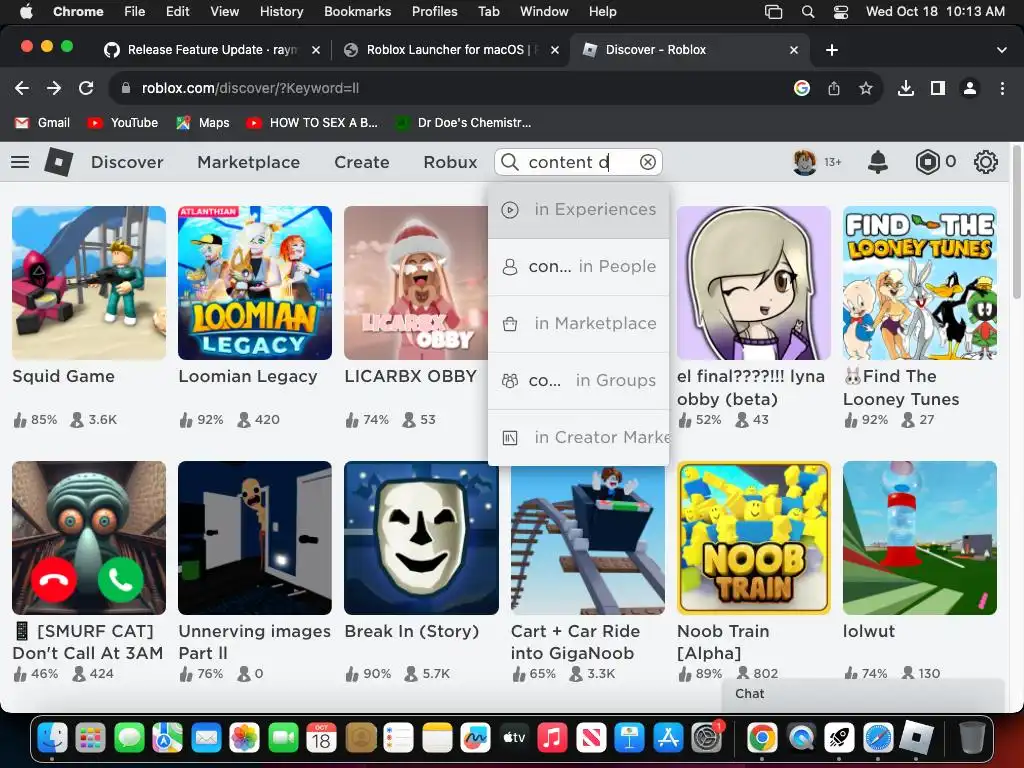
Task: Click the Google icon in the address bar
Action: 802,88
